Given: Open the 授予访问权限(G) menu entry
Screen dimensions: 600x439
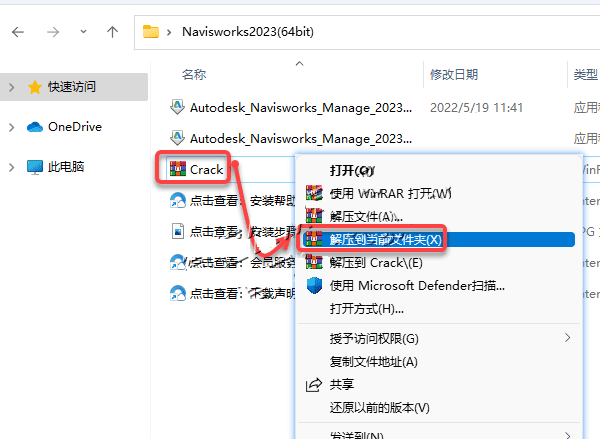Looking at the screenshot, I should (x=374, y=338).
